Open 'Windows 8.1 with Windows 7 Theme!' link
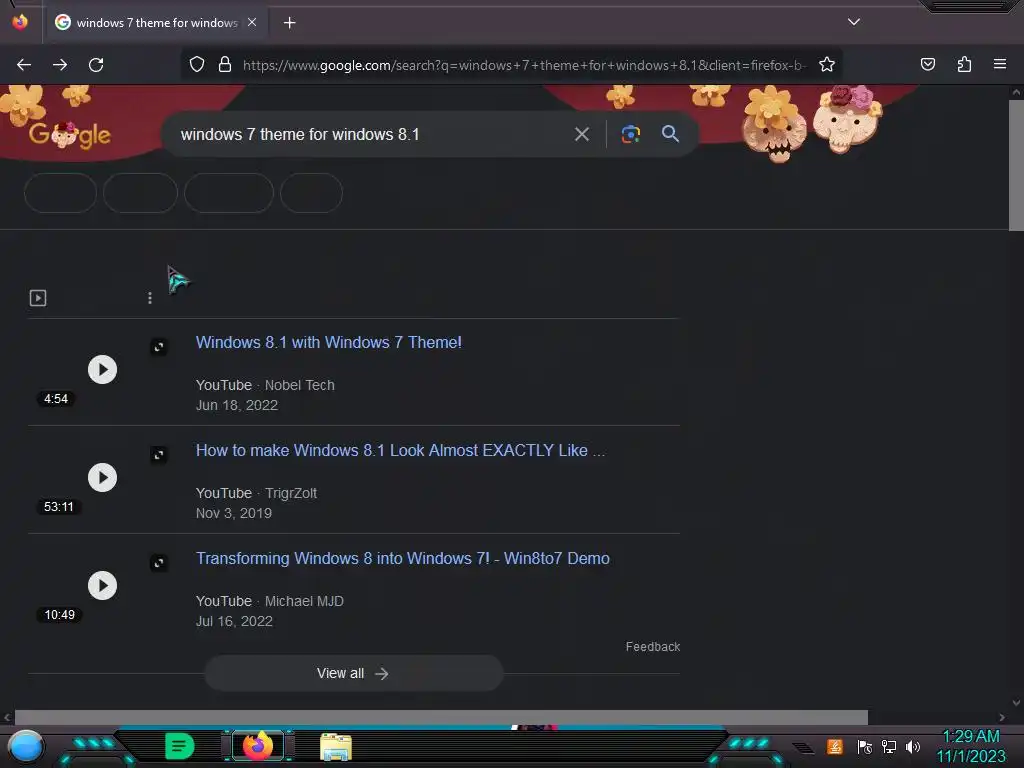1024x768 pixels. click(328, 342)
